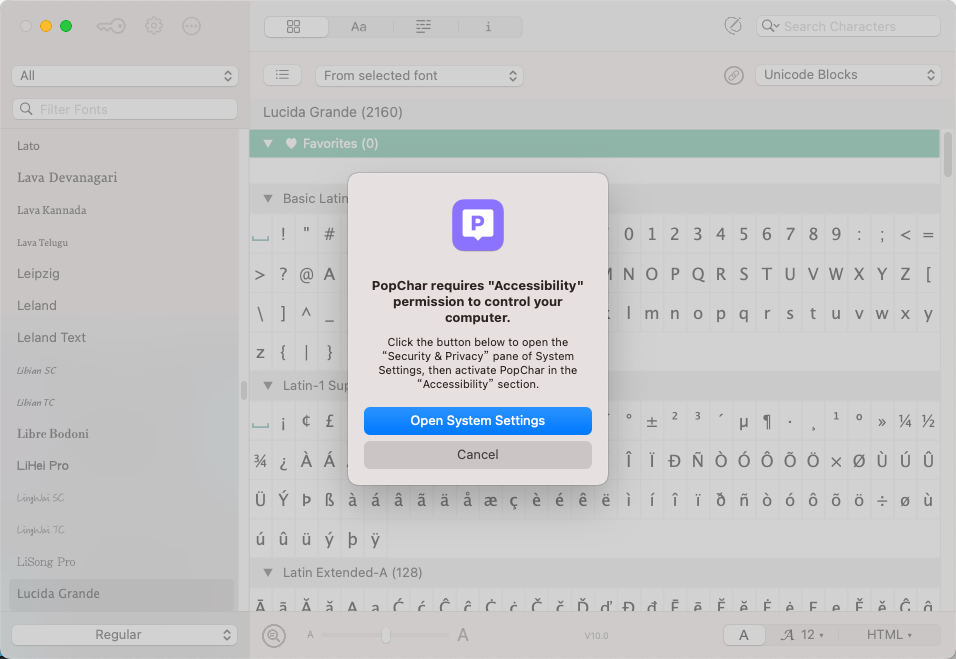Toggle the plain 'A' style button in bottom bar

pos(744,634)
